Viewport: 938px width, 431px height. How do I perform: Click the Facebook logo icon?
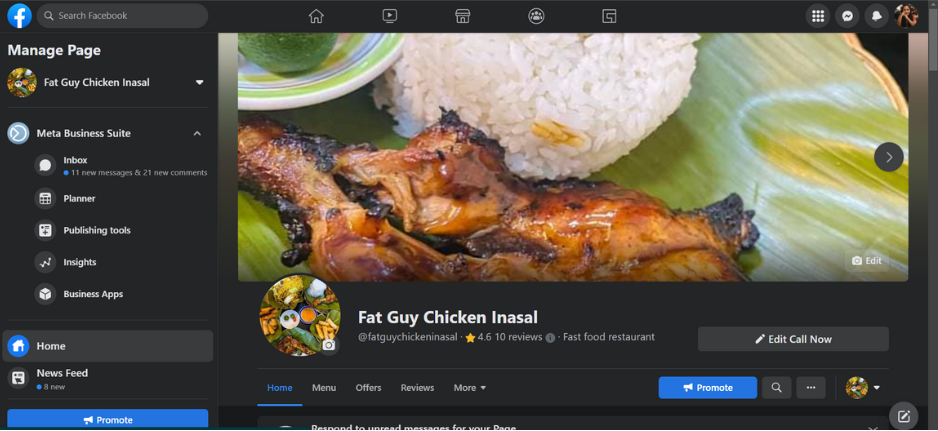(19, 16)
